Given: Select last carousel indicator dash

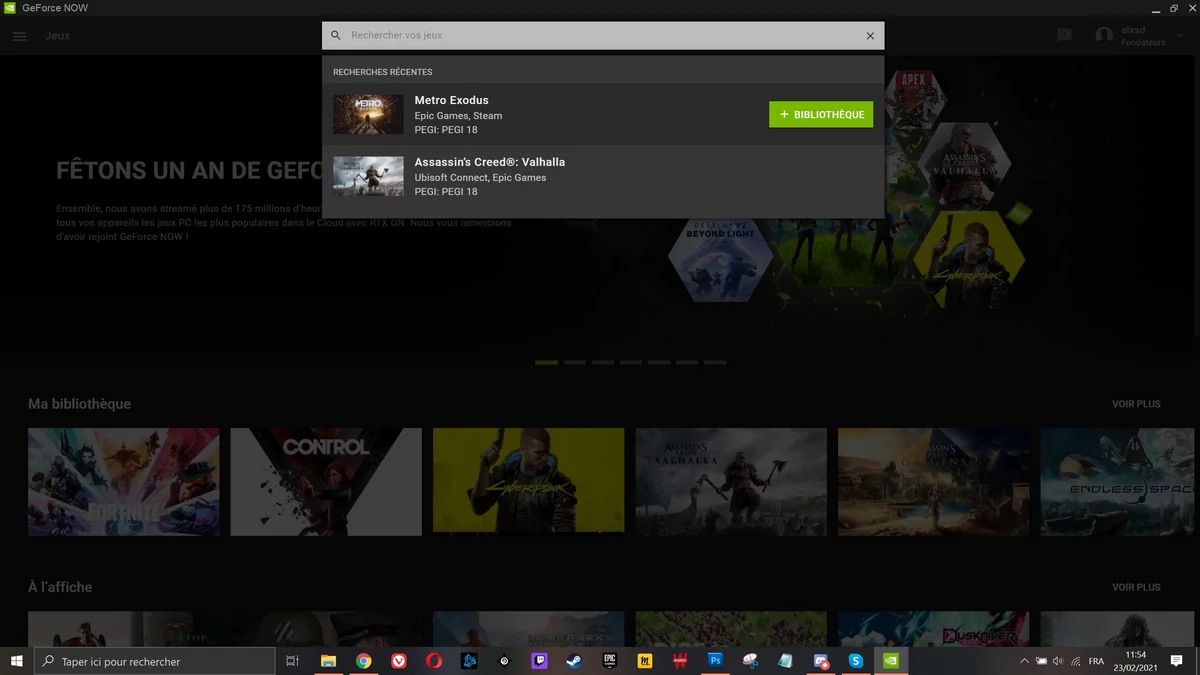Looking at the screenshot, I should click(x=715, y=362).
